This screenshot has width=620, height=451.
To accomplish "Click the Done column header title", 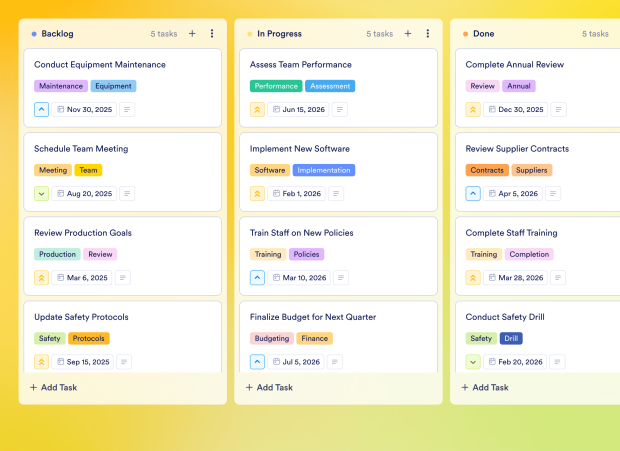I will tap(484, 34).
